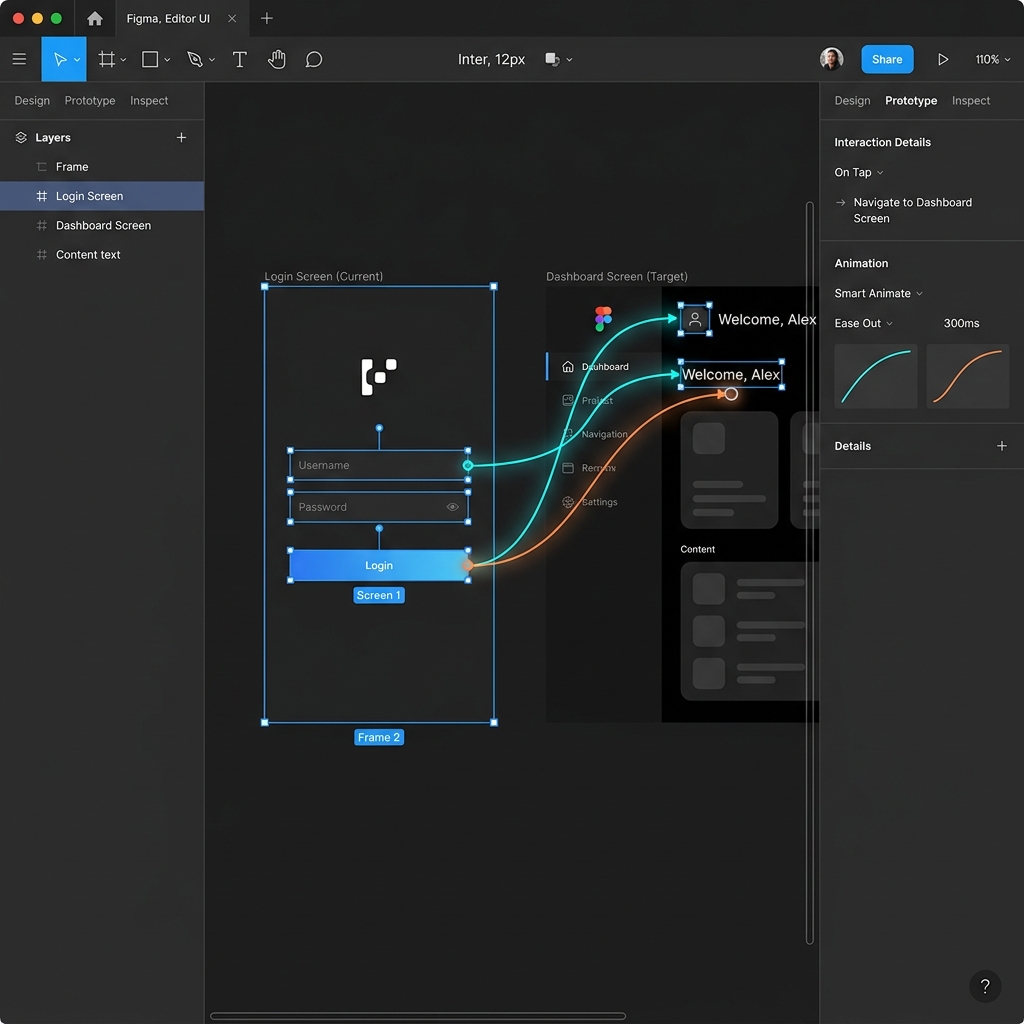This screenshot has width=1024, height=1024.
Task: Open the On Tap trigger dropdown
Action: [x=859, y=172]
